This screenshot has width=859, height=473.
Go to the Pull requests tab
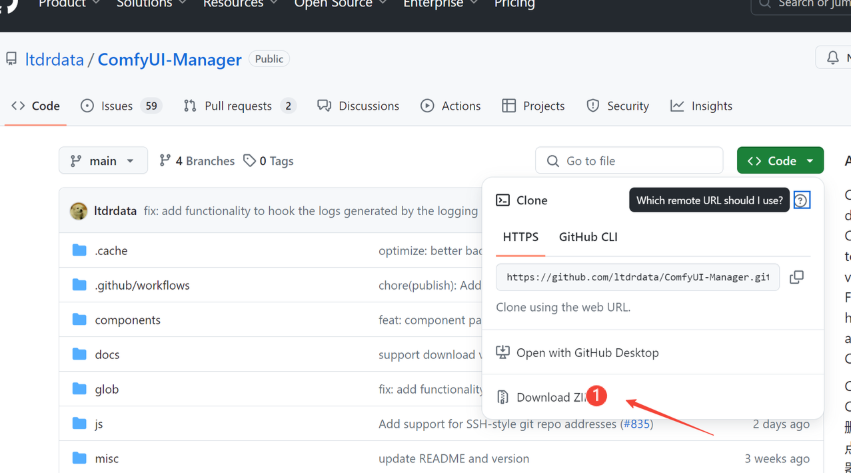[240, 106]
